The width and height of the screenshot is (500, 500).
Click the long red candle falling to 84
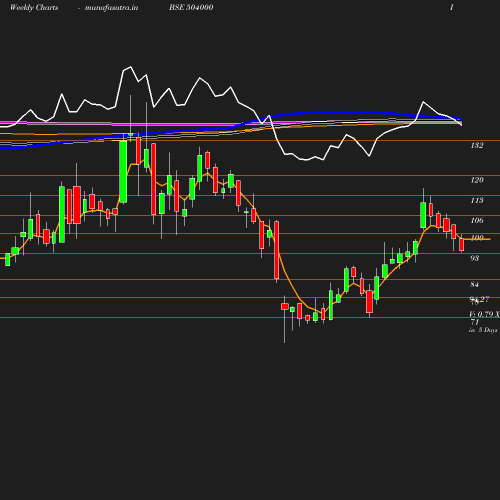pyautogui.click(x=276, y=250)
